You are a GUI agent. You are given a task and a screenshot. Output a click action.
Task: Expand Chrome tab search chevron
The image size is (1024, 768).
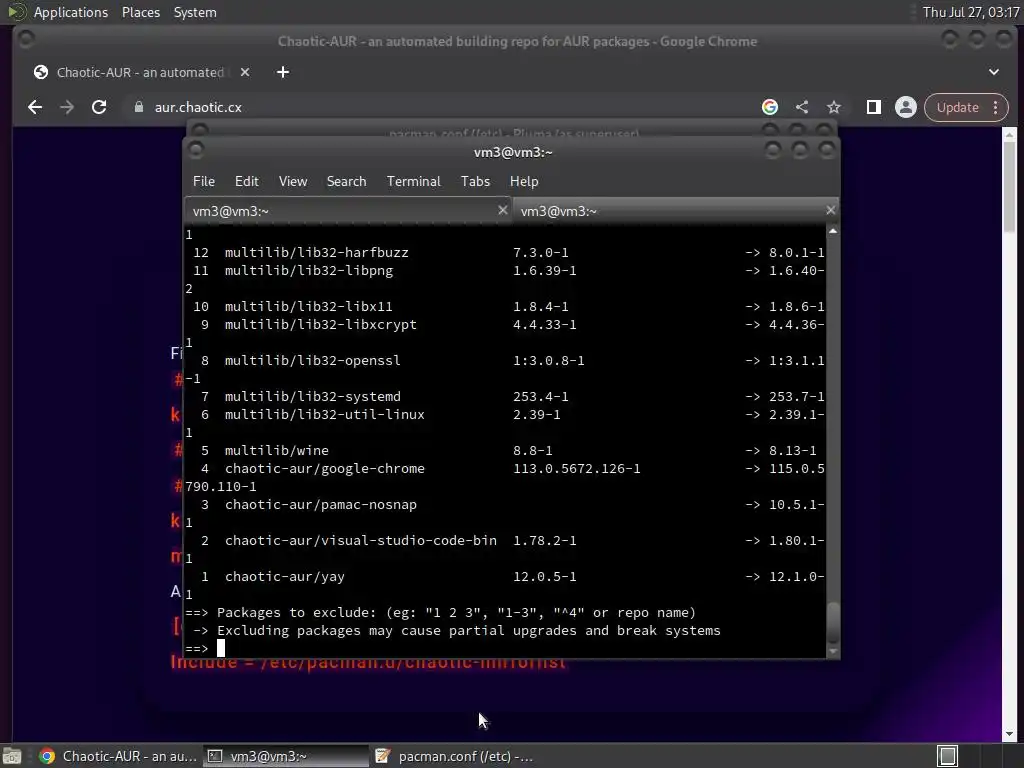pyautogui.click(x=994, y=72)
